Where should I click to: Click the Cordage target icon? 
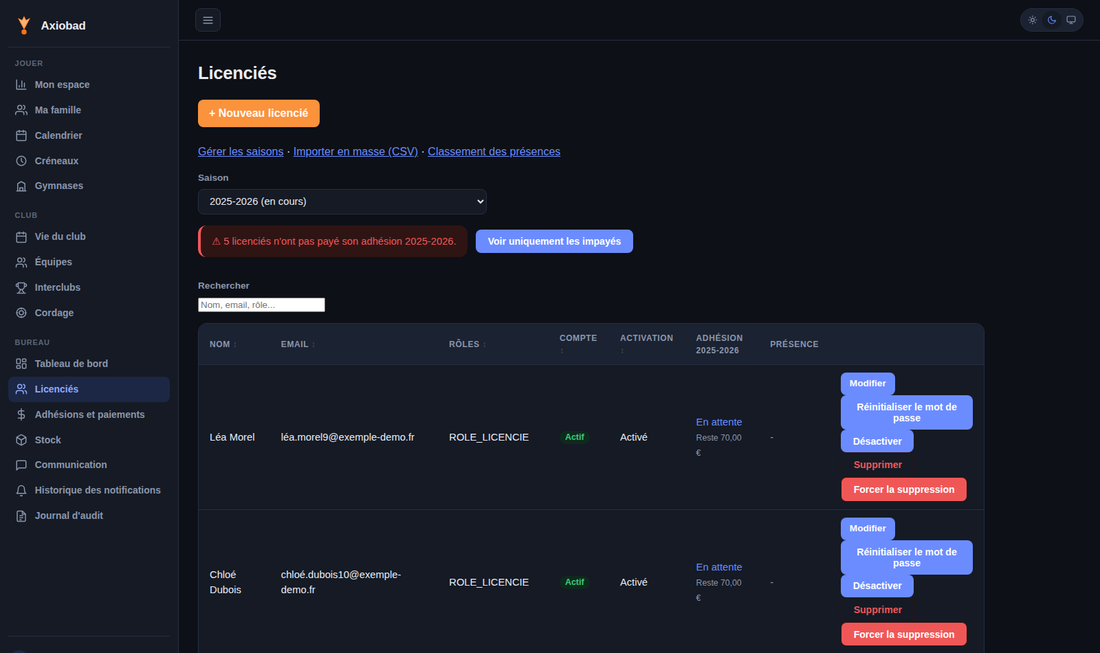coord(21,313)
